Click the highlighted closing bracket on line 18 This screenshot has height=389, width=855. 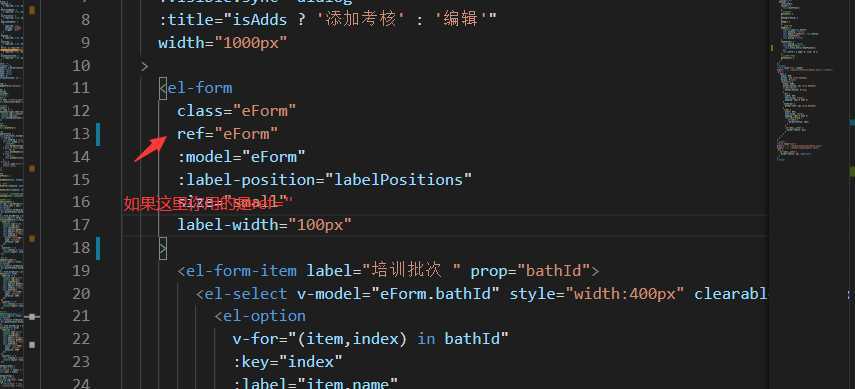click(162, 248)
